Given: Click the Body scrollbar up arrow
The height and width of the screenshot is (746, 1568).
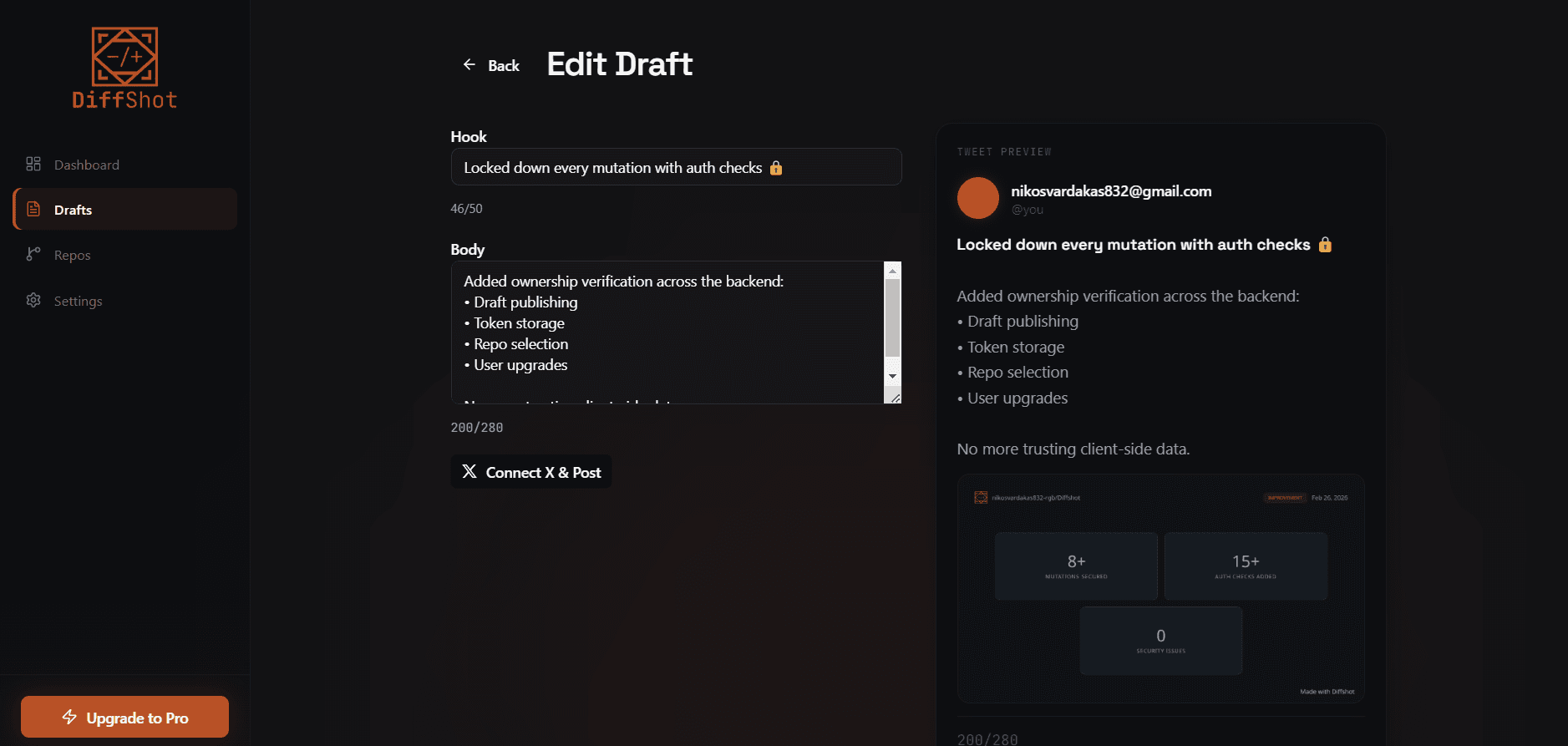Looking at the screenshot, I should coord(892,271).
